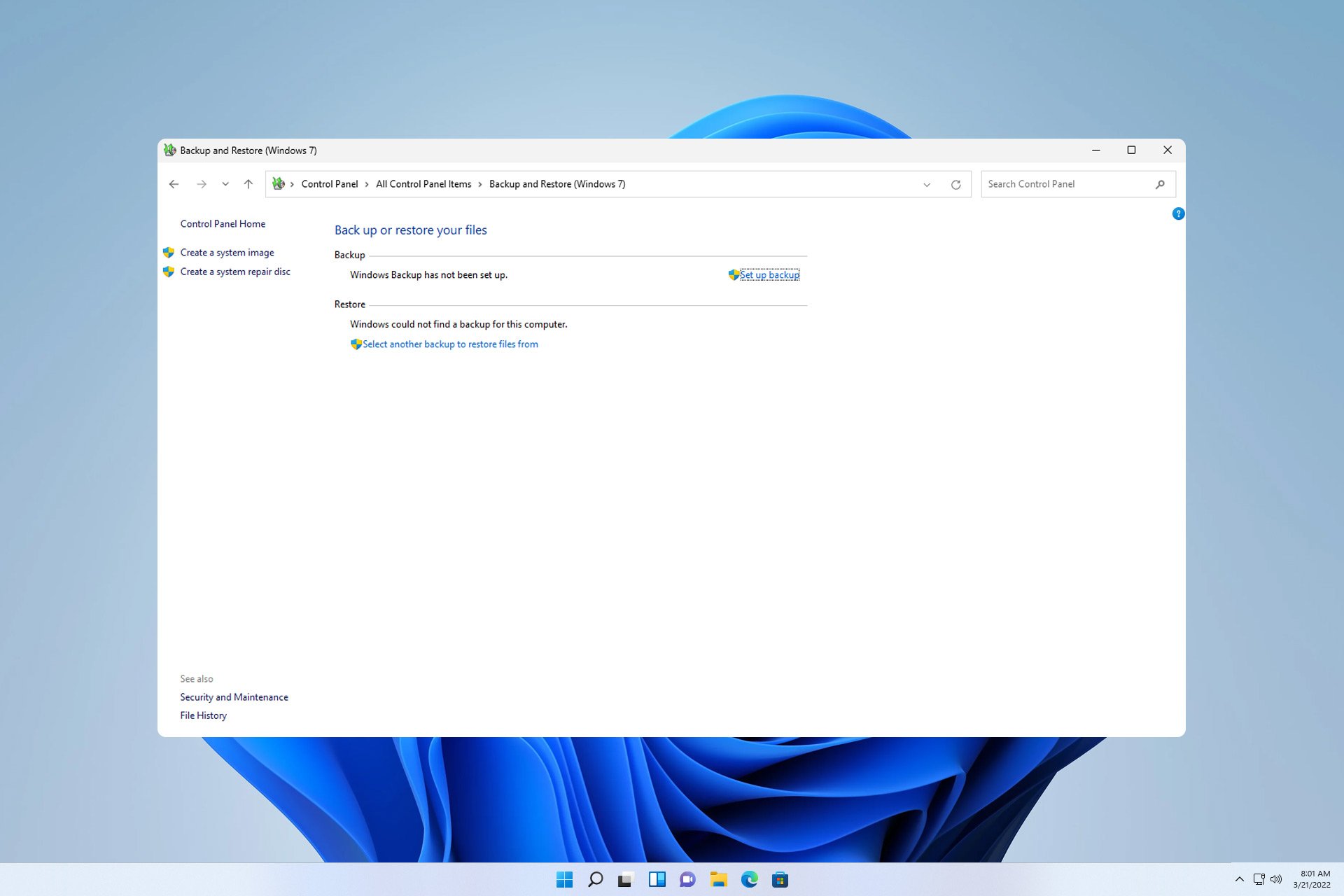Screen dimensions: 1344x896
Task: Open Create a system image
Action: tap(227, 252)
